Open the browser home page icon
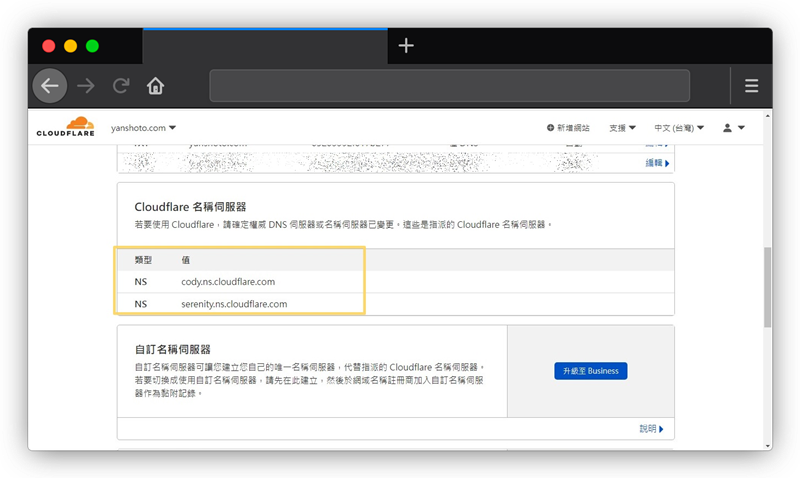The image size is (800, 478). 156,86
